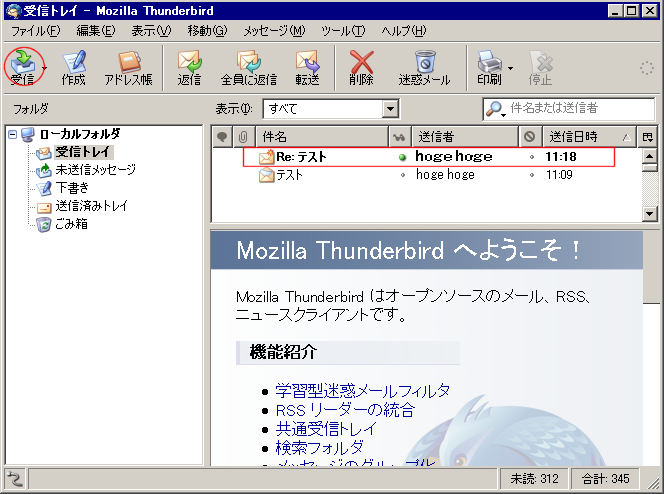Click the 受信 (Get Mail) toolbar icon
The width and height of the screenshot is (664, 494).
click(x=23, y=61)
